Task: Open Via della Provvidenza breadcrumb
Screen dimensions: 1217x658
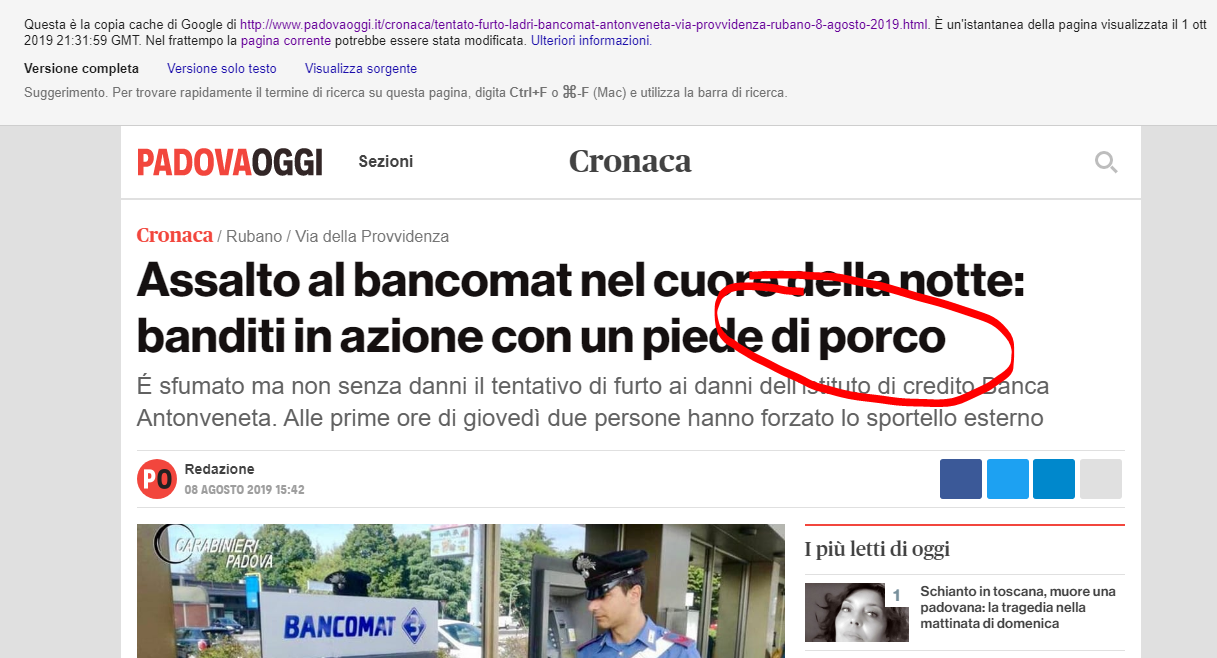Action: click(x=372, y=237)
